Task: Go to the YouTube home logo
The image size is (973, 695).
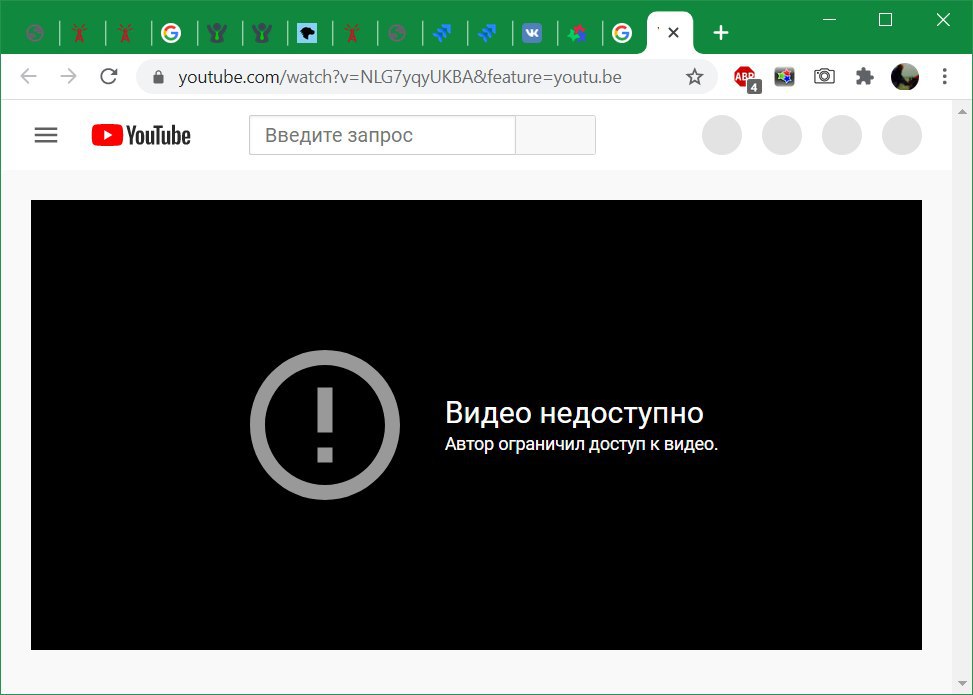Action: [141, 135]
